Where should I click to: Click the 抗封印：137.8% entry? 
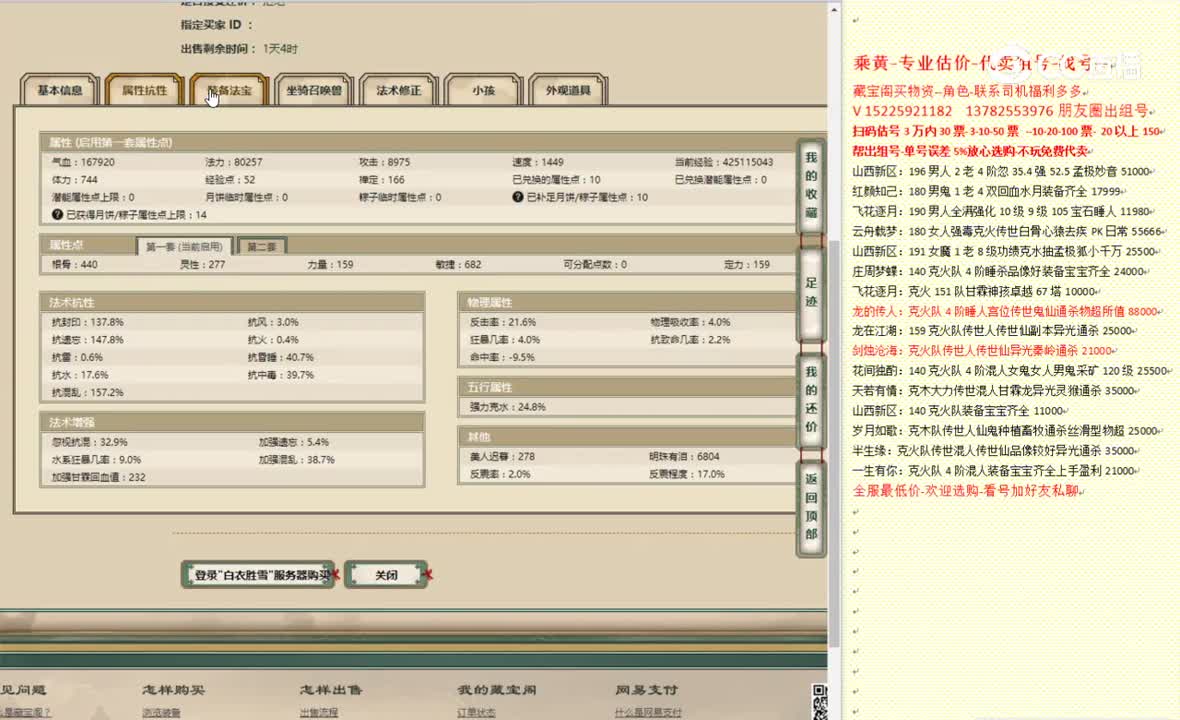tap(87, 322)
